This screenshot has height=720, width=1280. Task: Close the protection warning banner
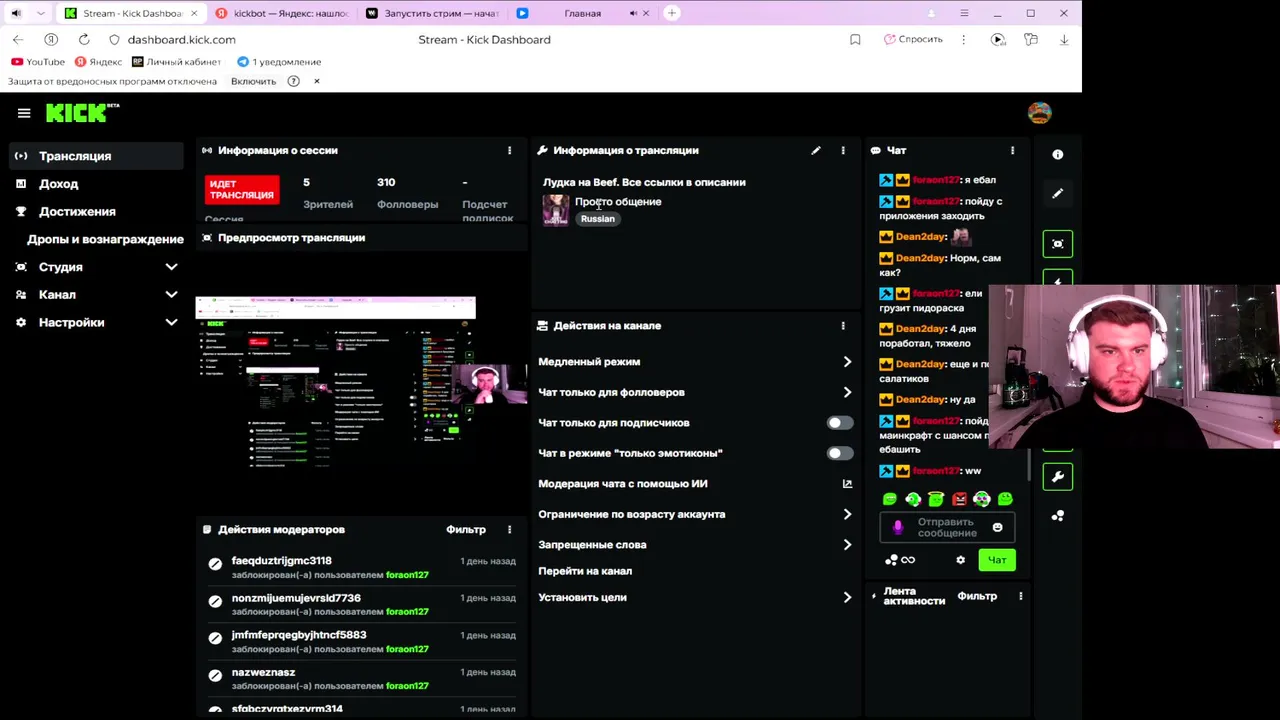pyautogui.click(x=317, y=81)
